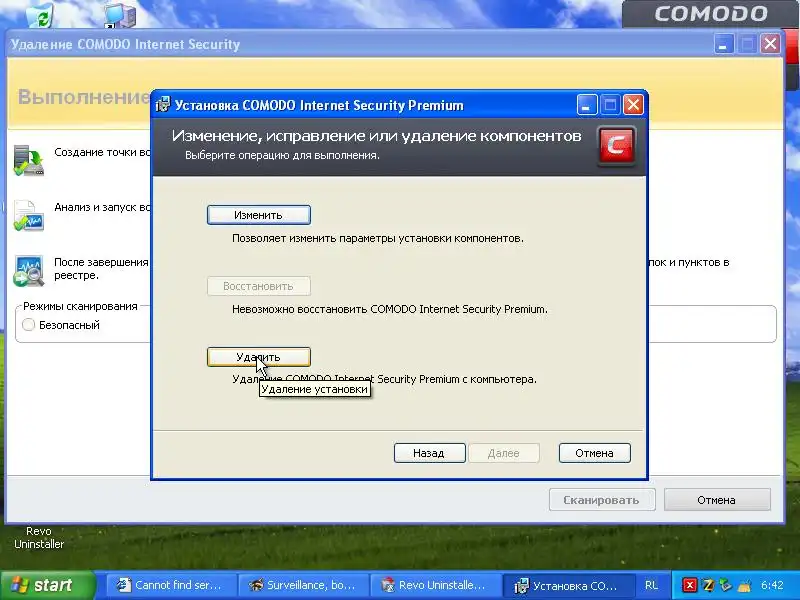Click the yellow Z tray icon
The height and width of the screenshot is (600, 800).
click(708, 585)
